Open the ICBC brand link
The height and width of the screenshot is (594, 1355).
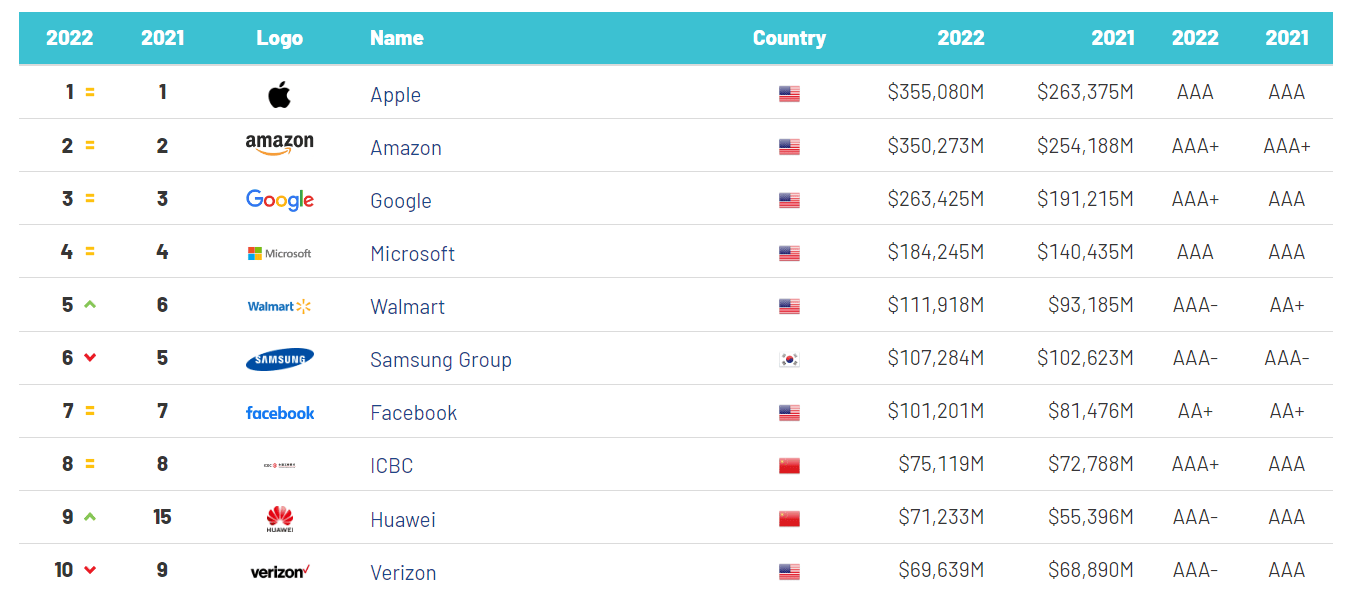[x=392, y=466]
